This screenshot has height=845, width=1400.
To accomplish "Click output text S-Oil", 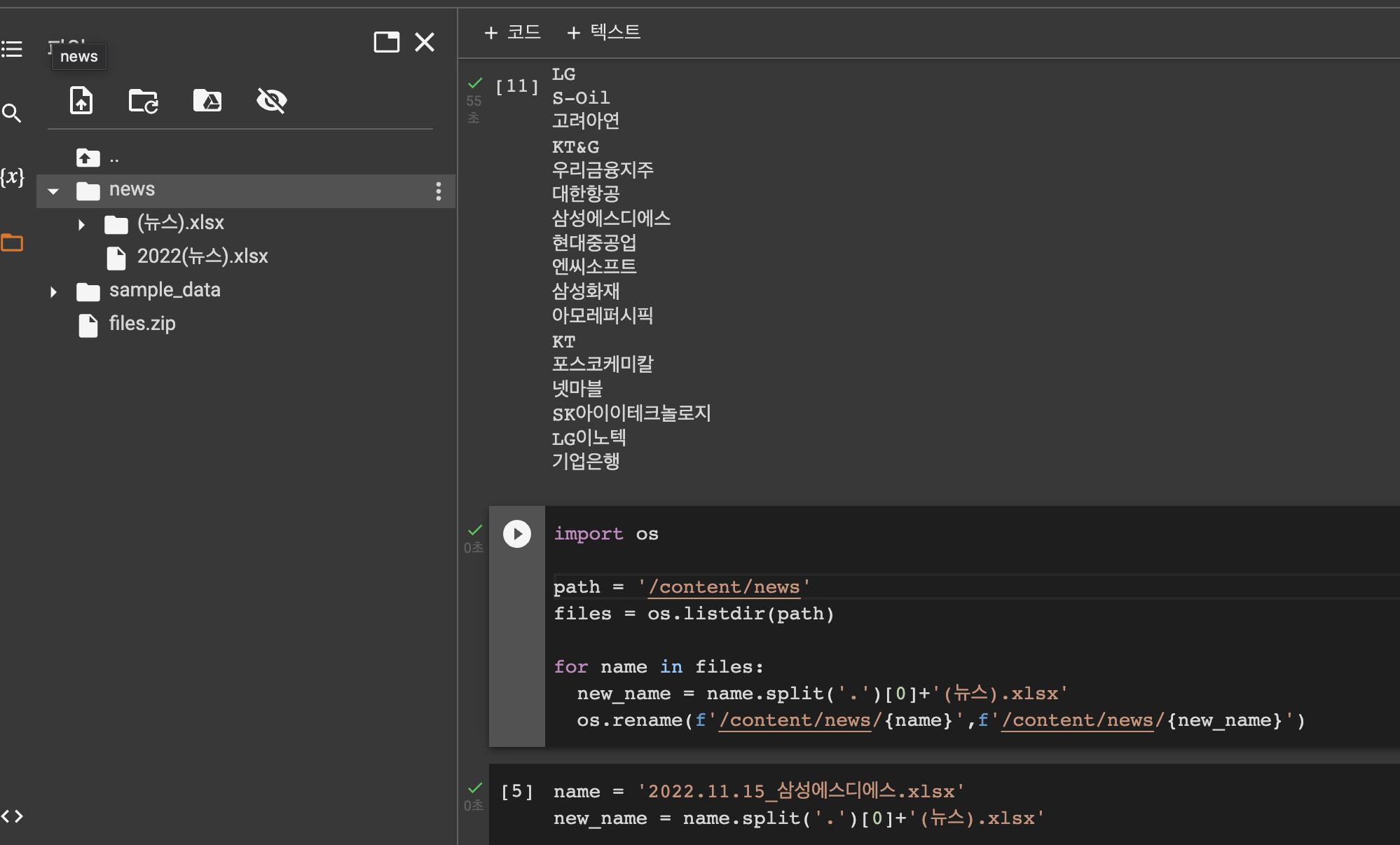I will (x=581, y=97).
